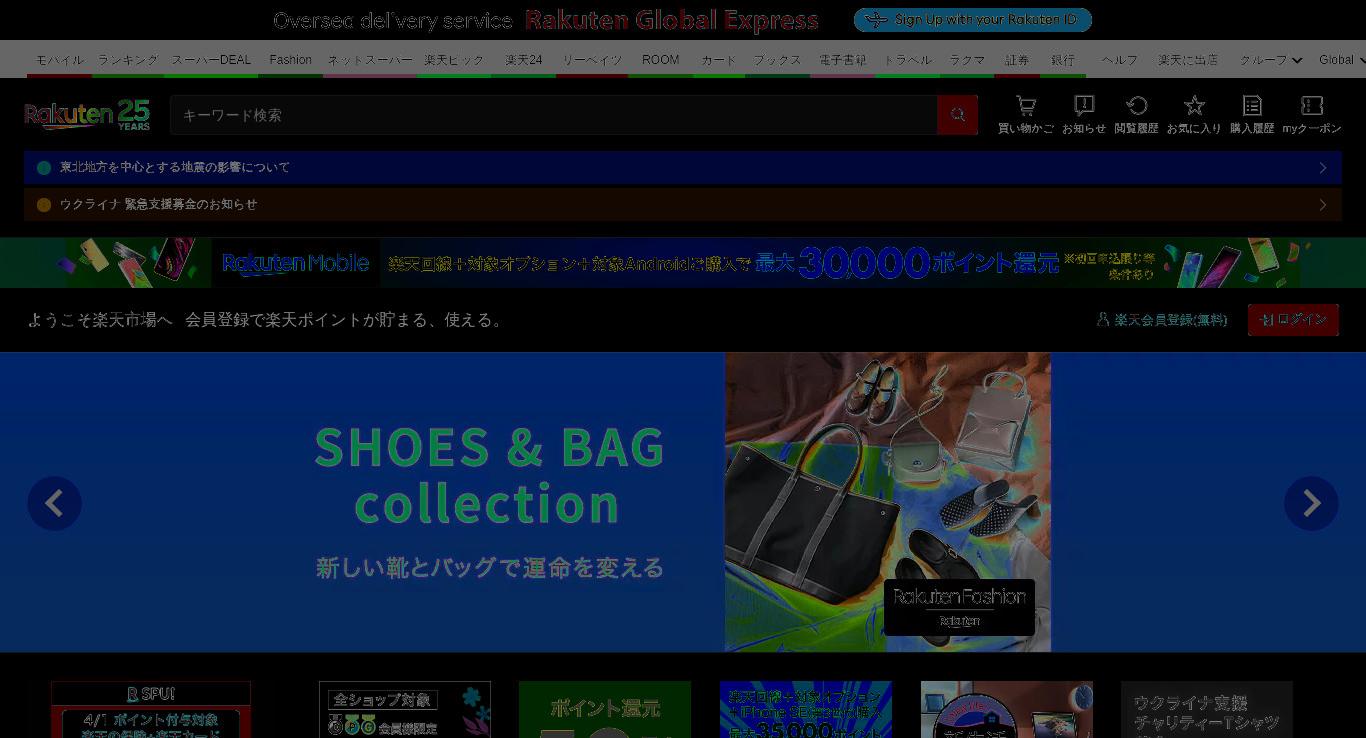Click the ログイン button
Screen dimensions: 1366x738
pos(1293,320)
